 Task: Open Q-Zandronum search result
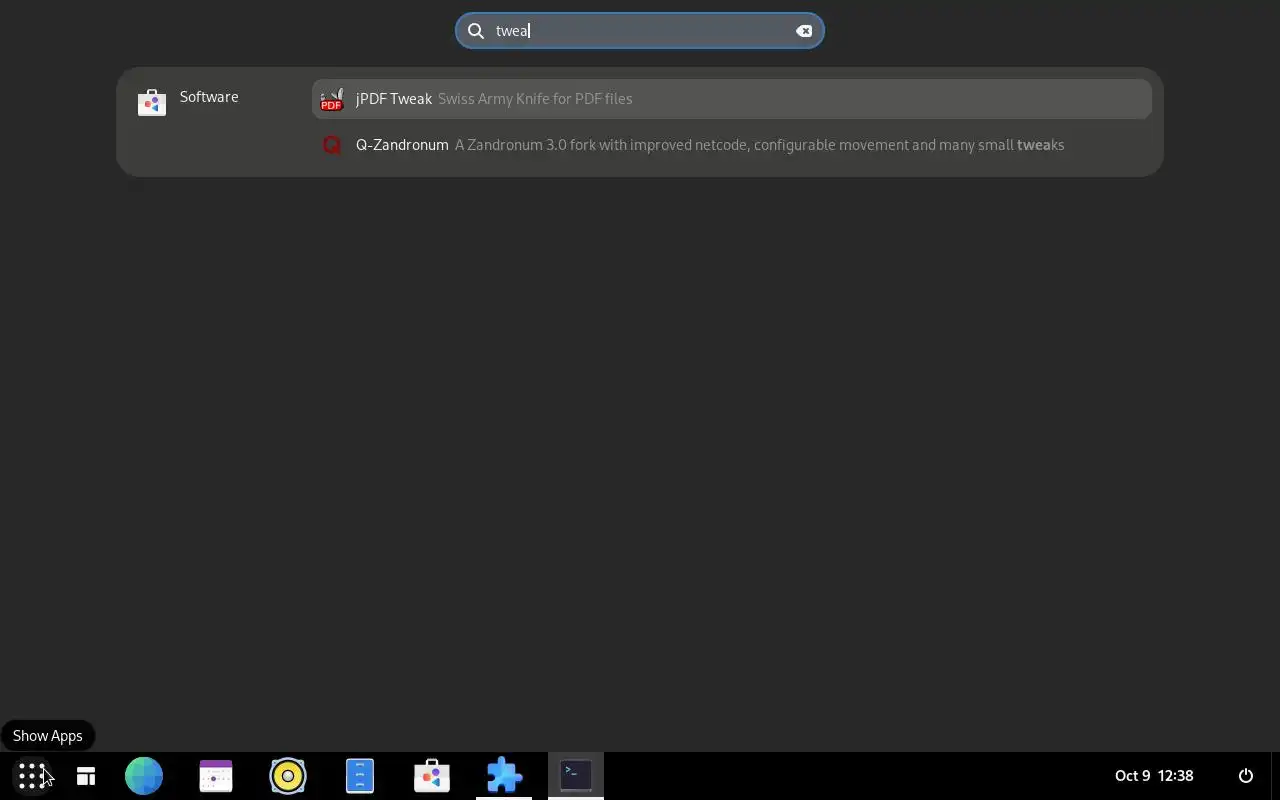click(732, 145)
